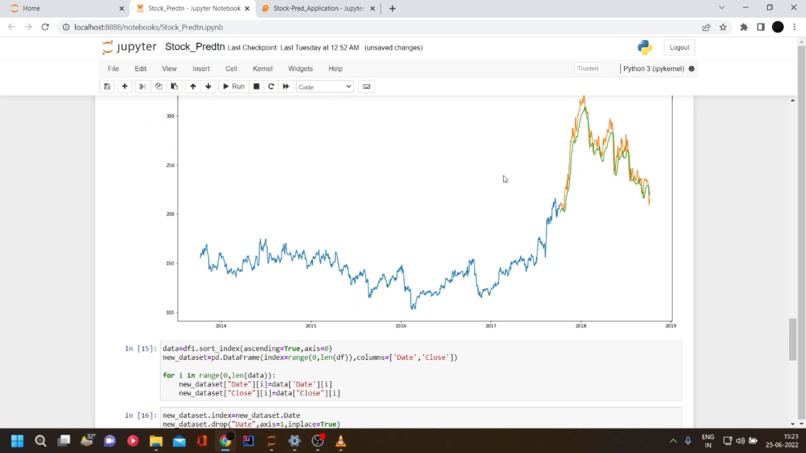Go back in browser history

point(11,27)
